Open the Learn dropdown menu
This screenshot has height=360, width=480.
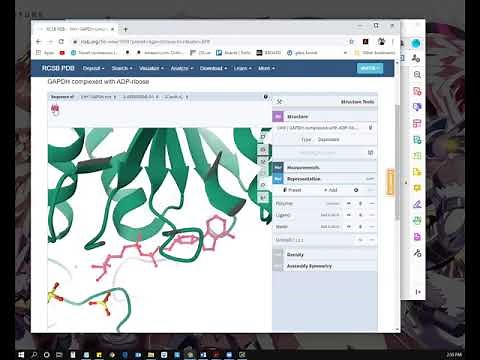pyautogui.click(x=242, y=68)
